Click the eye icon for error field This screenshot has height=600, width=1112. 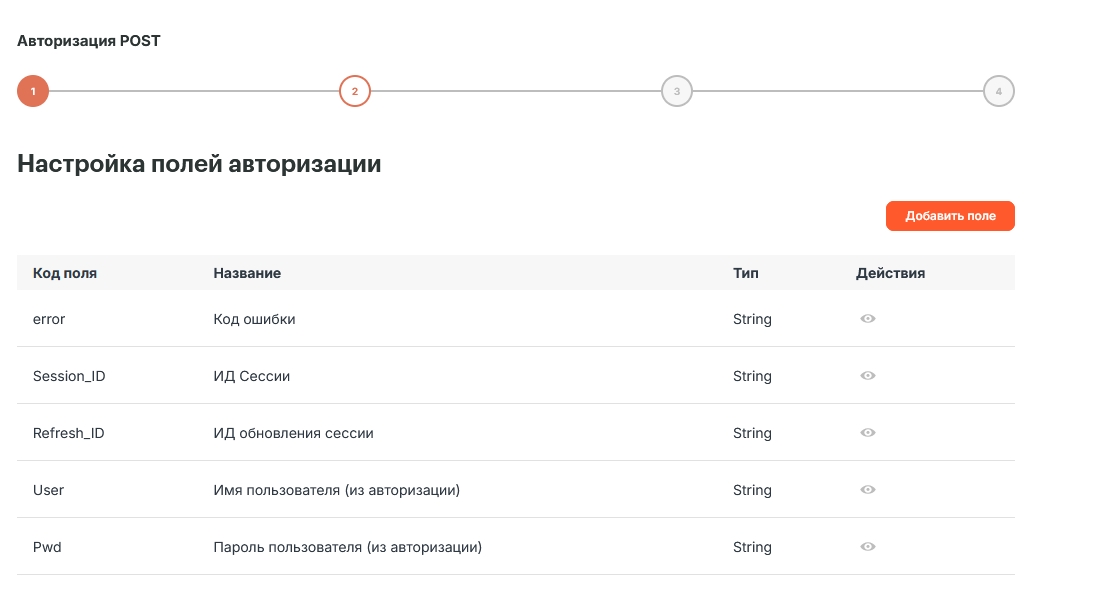(867, 318)
